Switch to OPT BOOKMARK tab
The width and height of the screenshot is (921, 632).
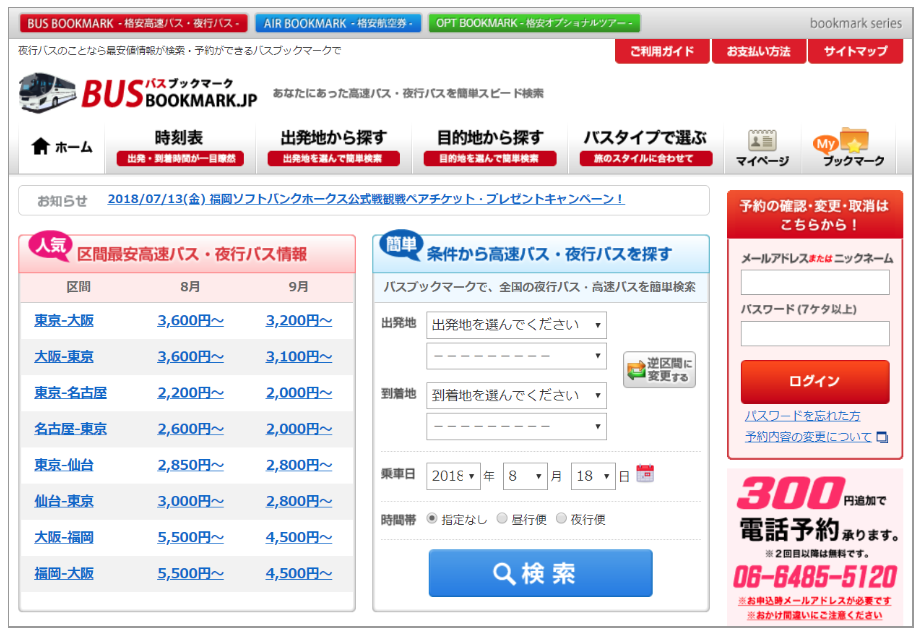pos(534,23)
